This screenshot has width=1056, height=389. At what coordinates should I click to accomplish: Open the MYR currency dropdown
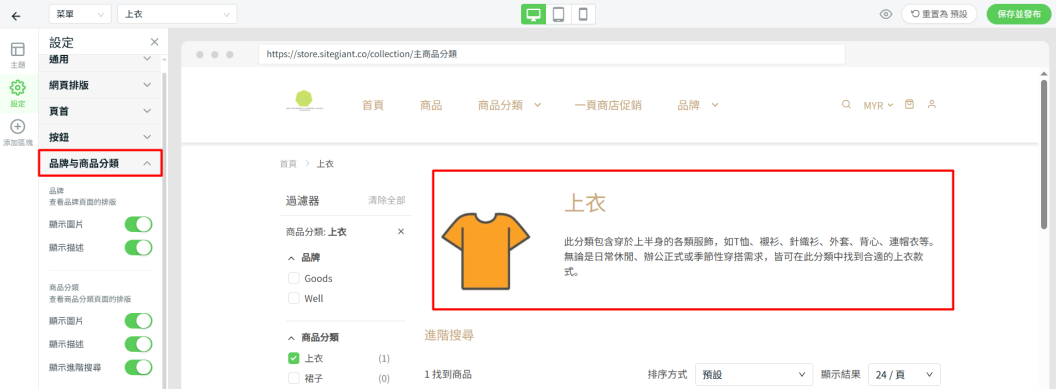pos(878,105)
